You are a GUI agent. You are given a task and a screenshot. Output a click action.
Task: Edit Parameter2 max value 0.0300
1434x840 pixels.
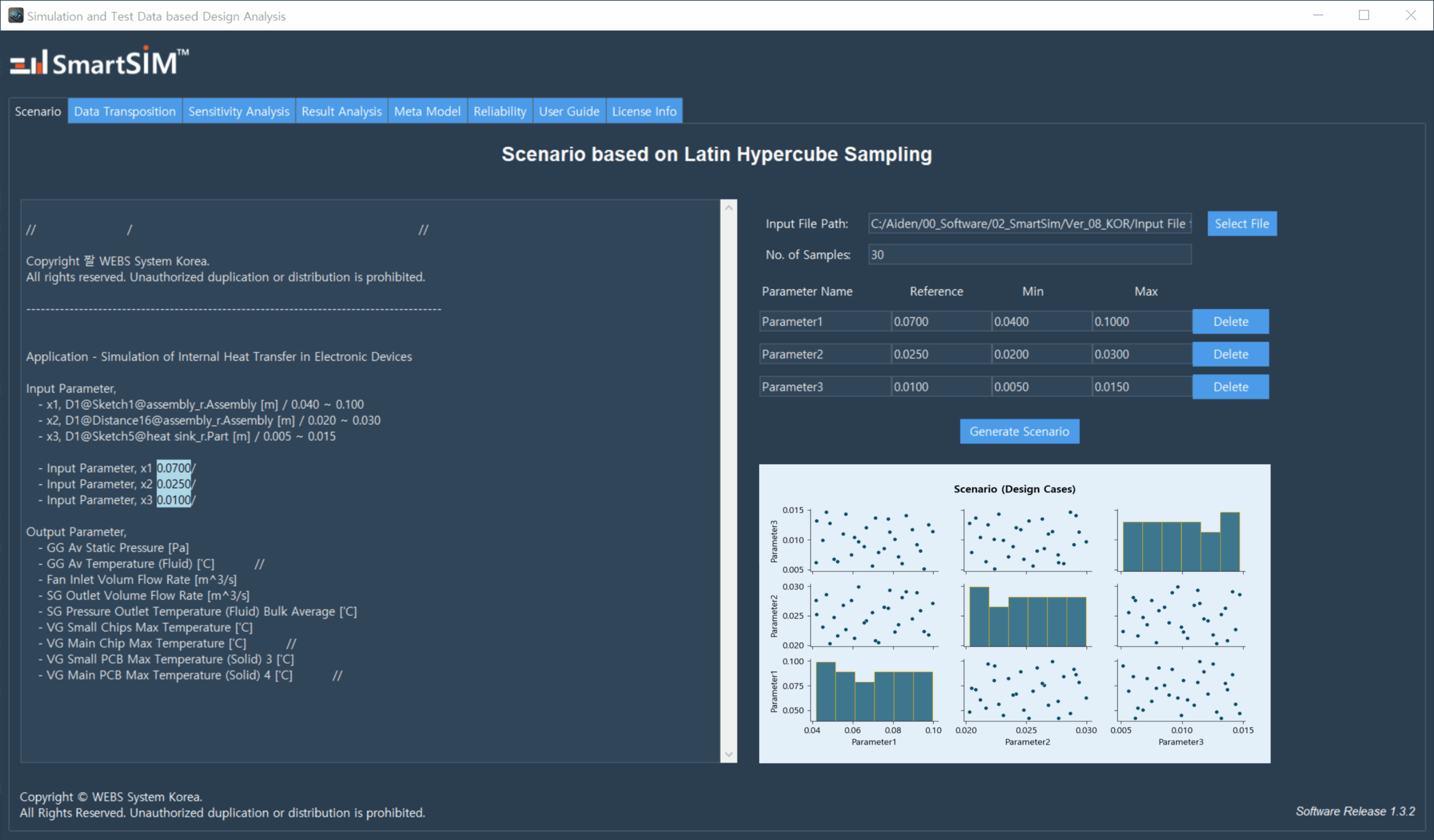pos(1142,354)
